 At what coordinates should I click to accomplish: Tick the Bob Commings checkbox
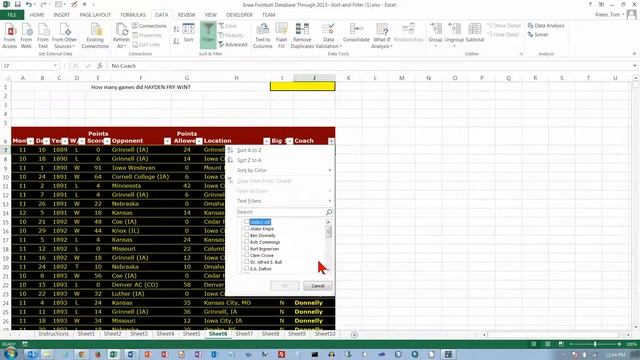coord(247,242)
